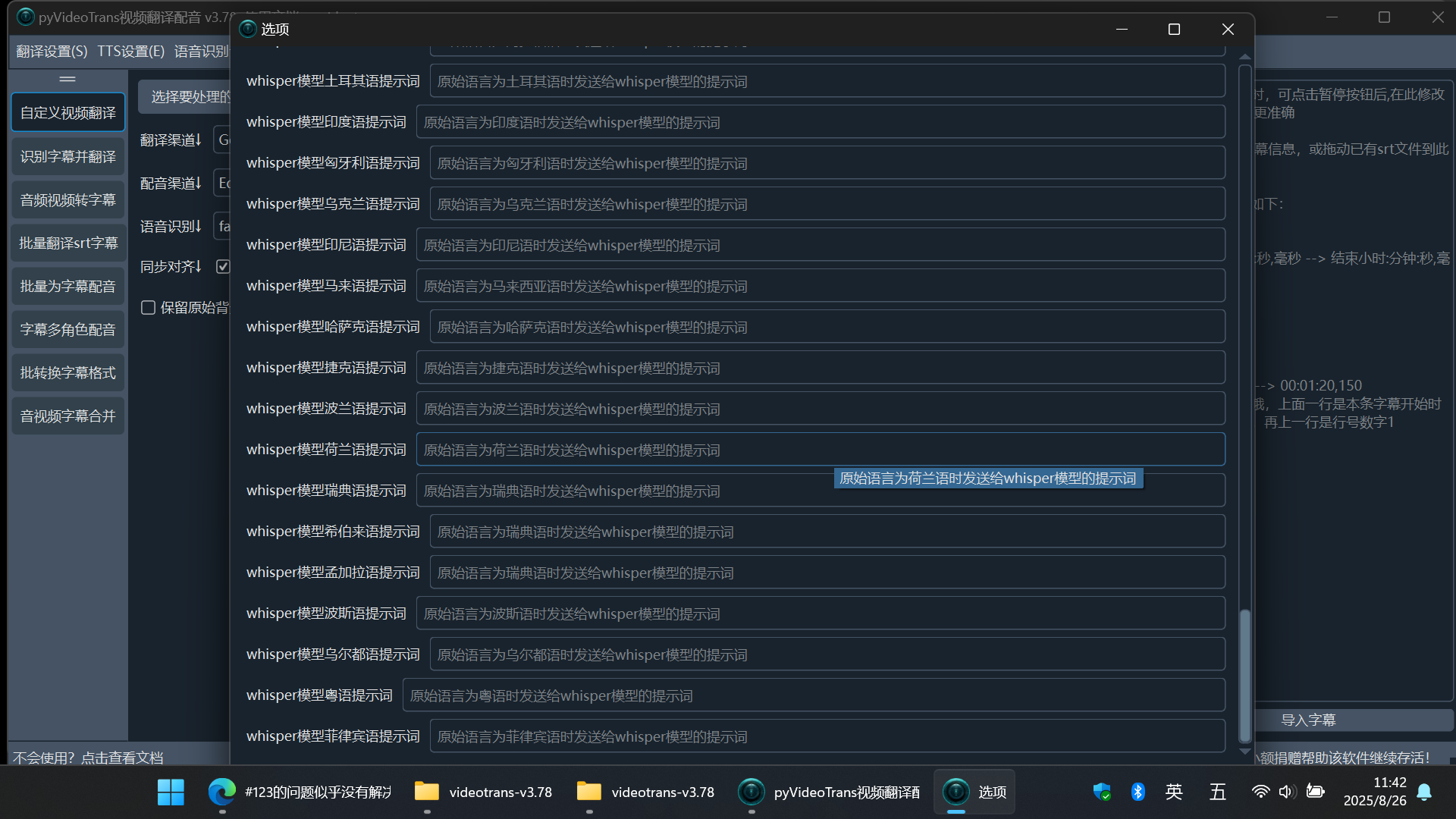1456x819 pixels.
Task: Open Wi-Fi network settings in tray
Action: point(1260,792)
